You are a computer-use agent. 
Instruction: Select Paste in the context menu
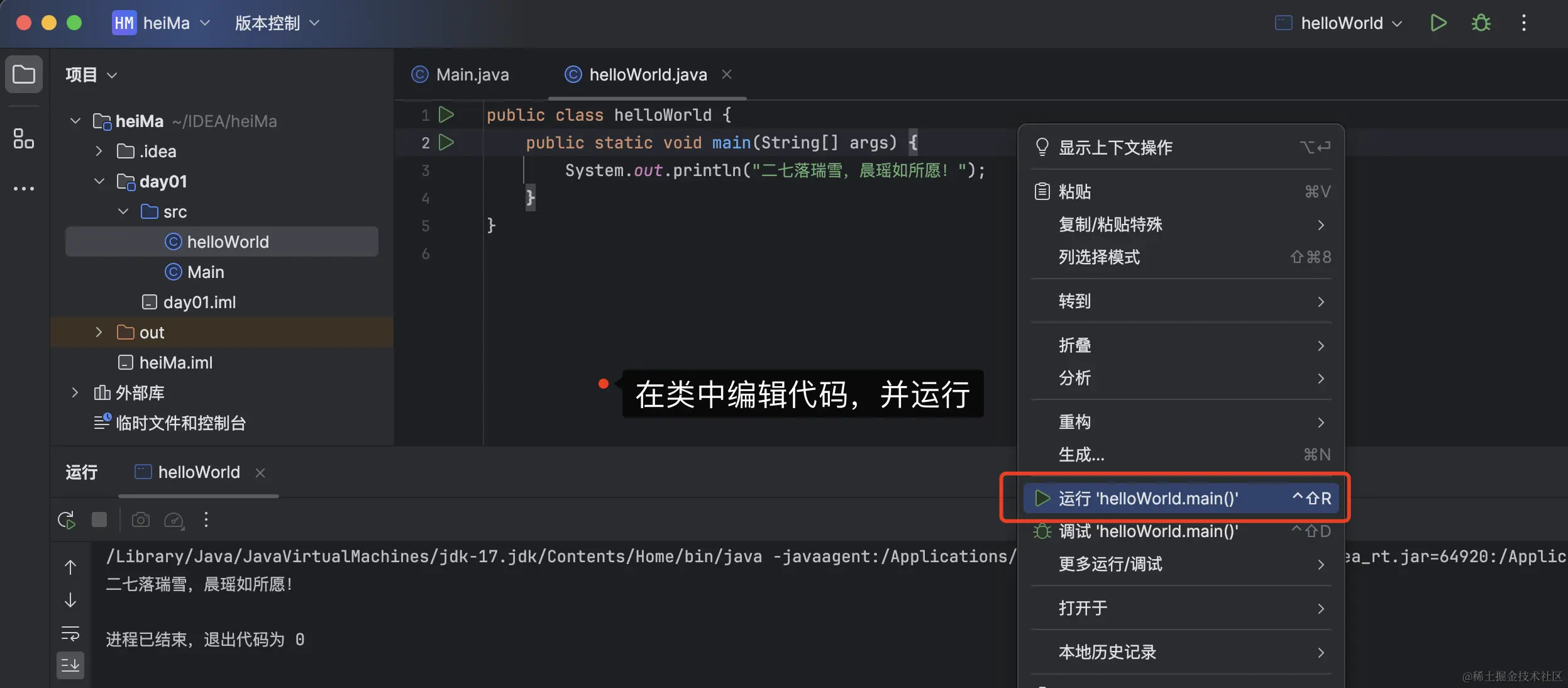tap(1181, 191)
